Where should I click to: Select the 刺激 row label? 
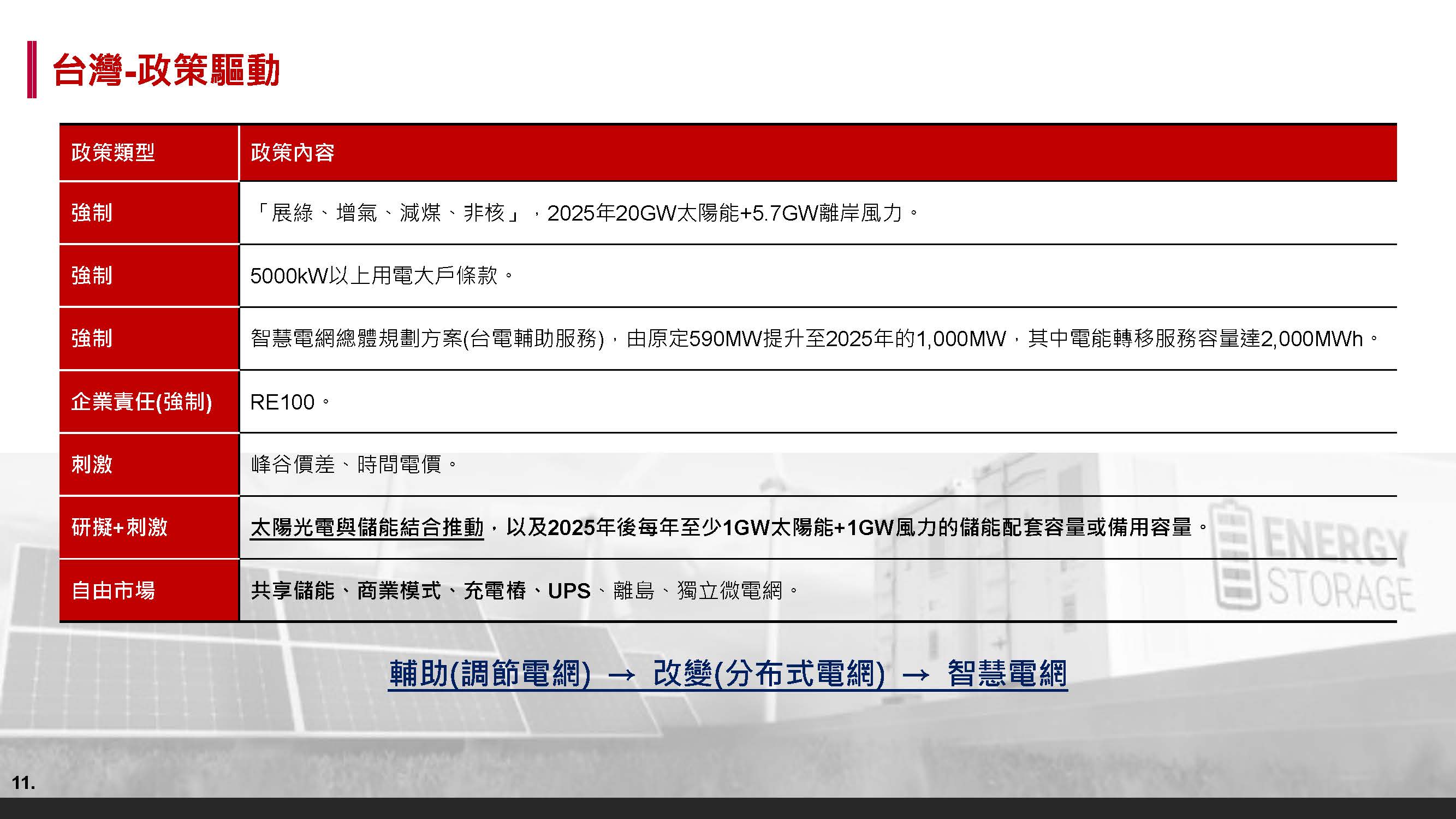coord(92,465)
